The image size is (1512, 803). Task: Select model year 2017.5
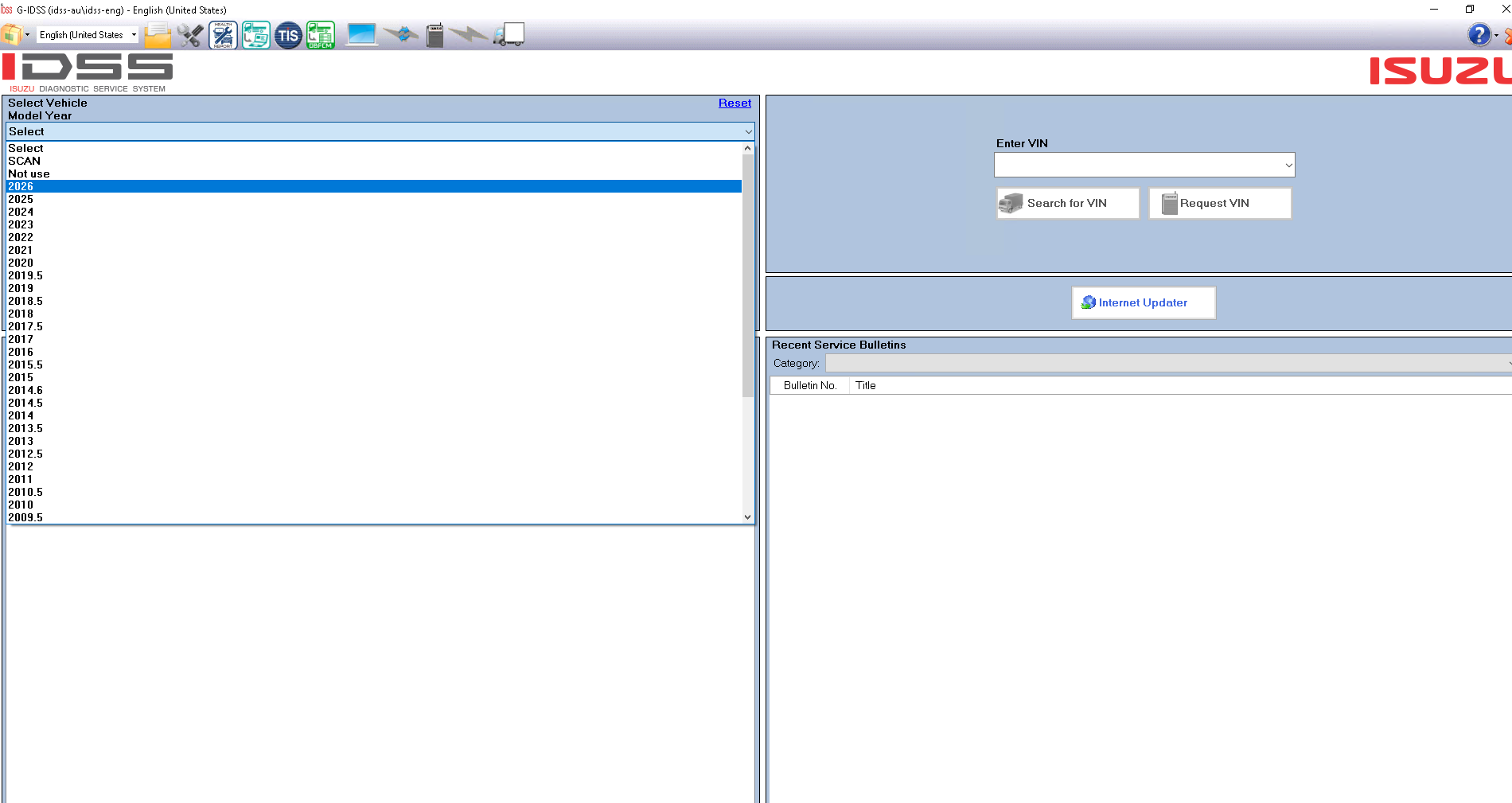pyautogui.click(x=374, y=326)
